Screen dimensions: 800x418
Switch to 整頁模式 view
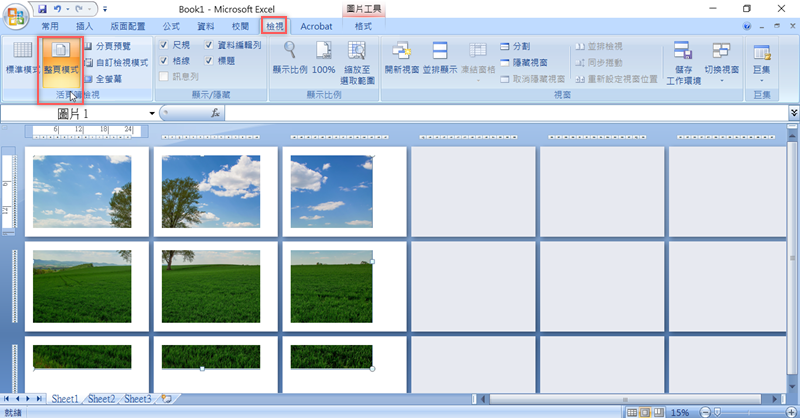coord(61,63)
